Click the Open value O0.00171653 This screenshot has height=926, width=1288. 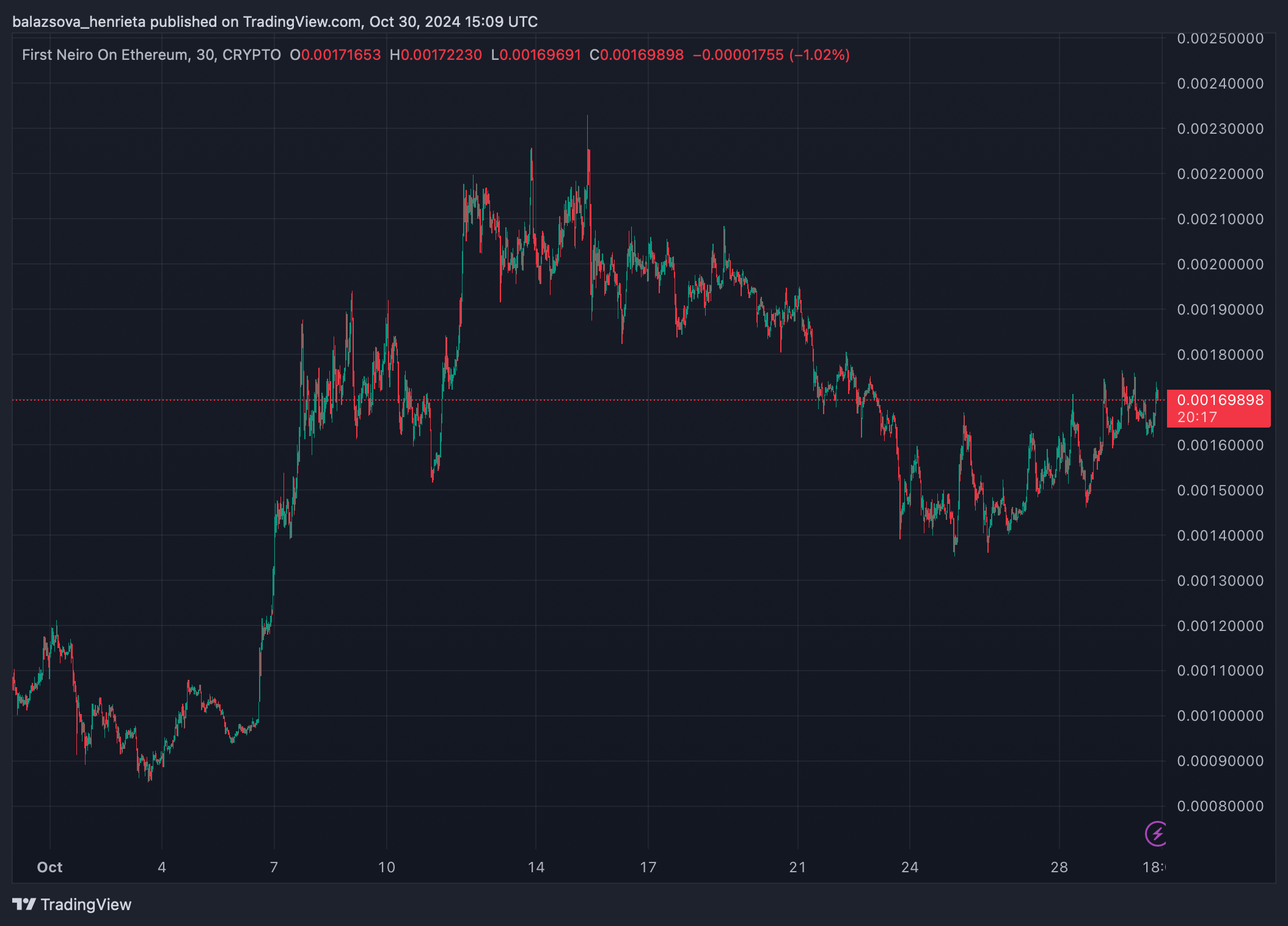(x=335, y=55)
